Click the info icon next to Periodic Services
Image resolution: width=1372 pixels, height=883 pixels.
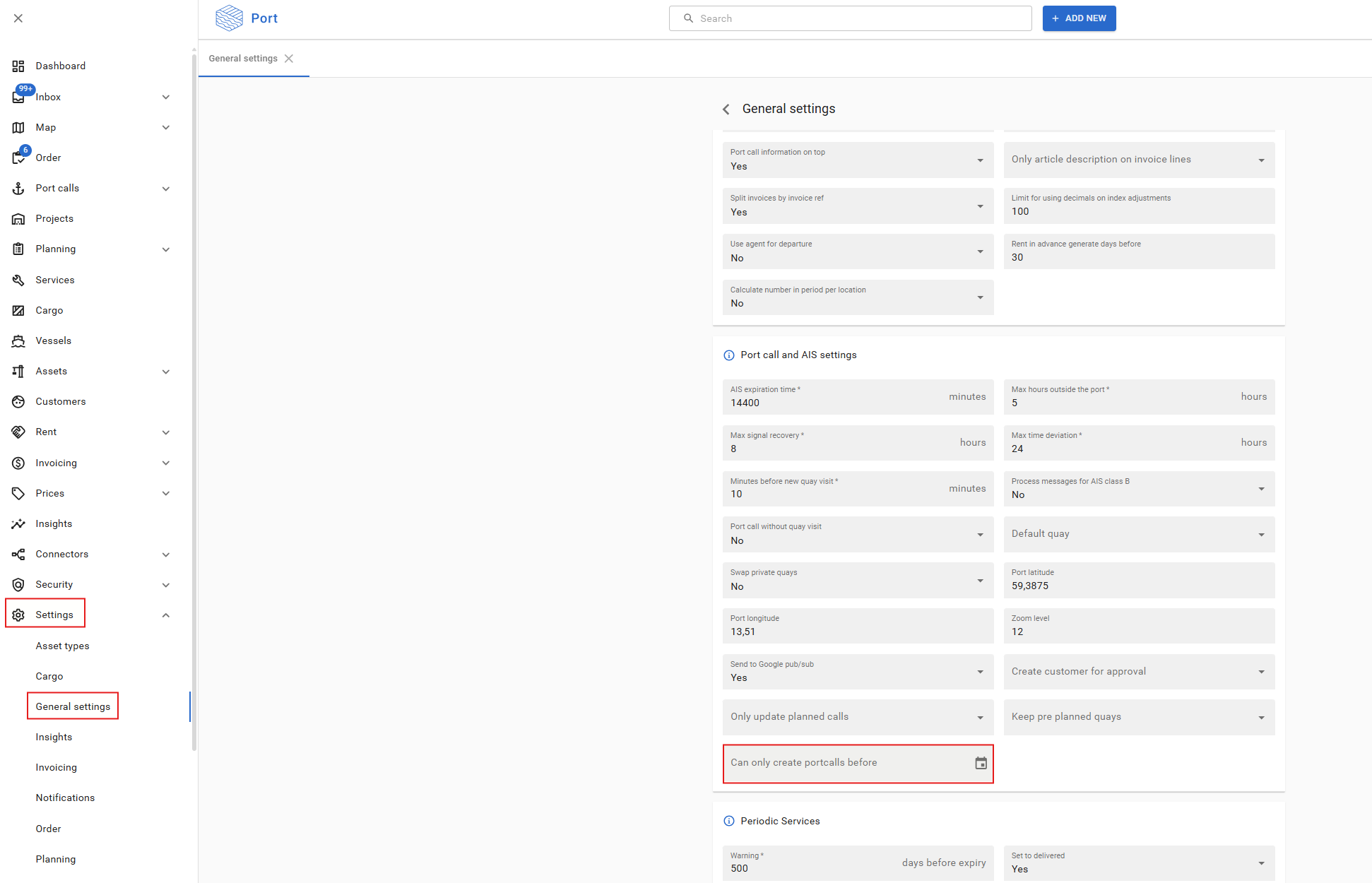click(728, 821)
